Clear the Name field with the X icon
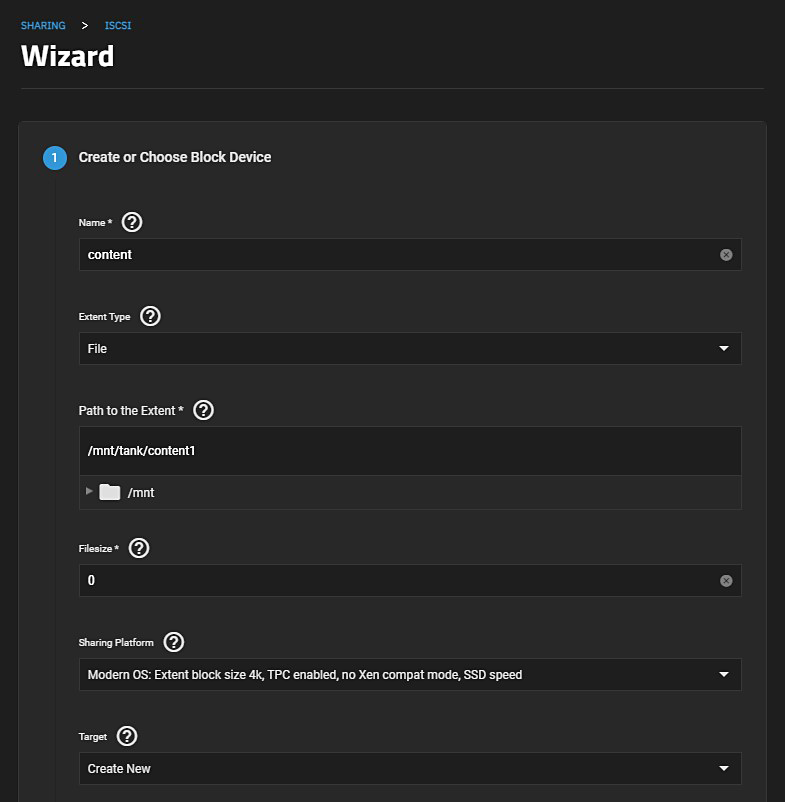Screen dimensions: 785x802 (726, 255)
